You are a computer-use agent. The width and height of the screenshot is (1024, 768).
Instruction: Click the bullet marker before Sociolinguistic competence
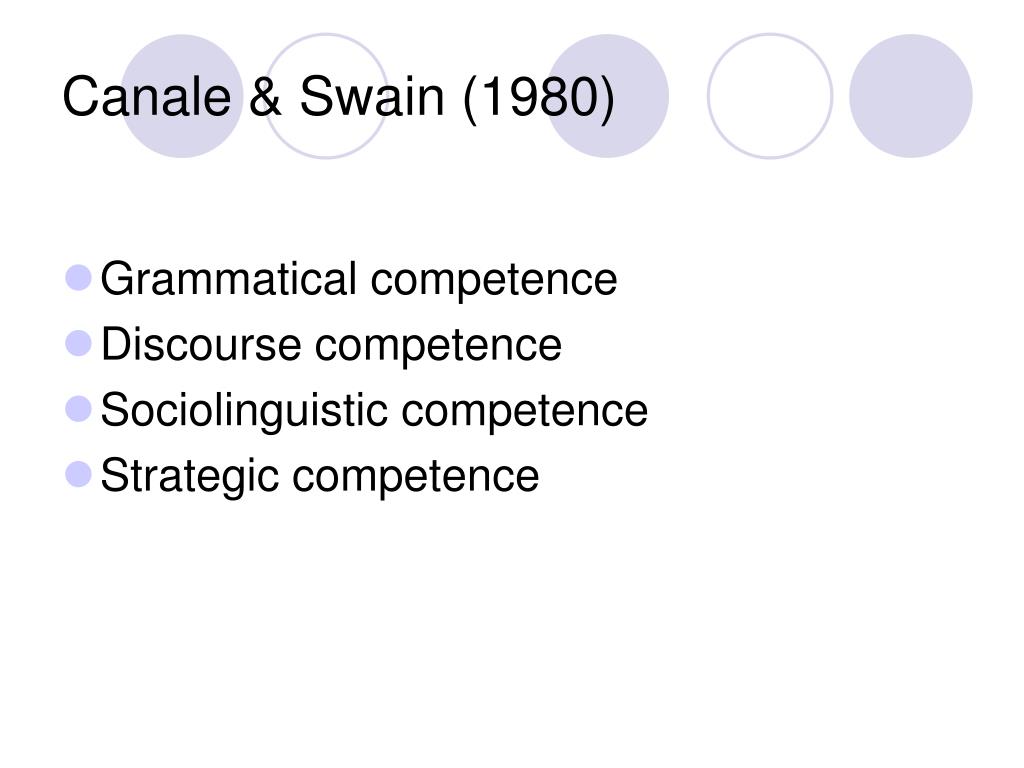coord(78,409)
